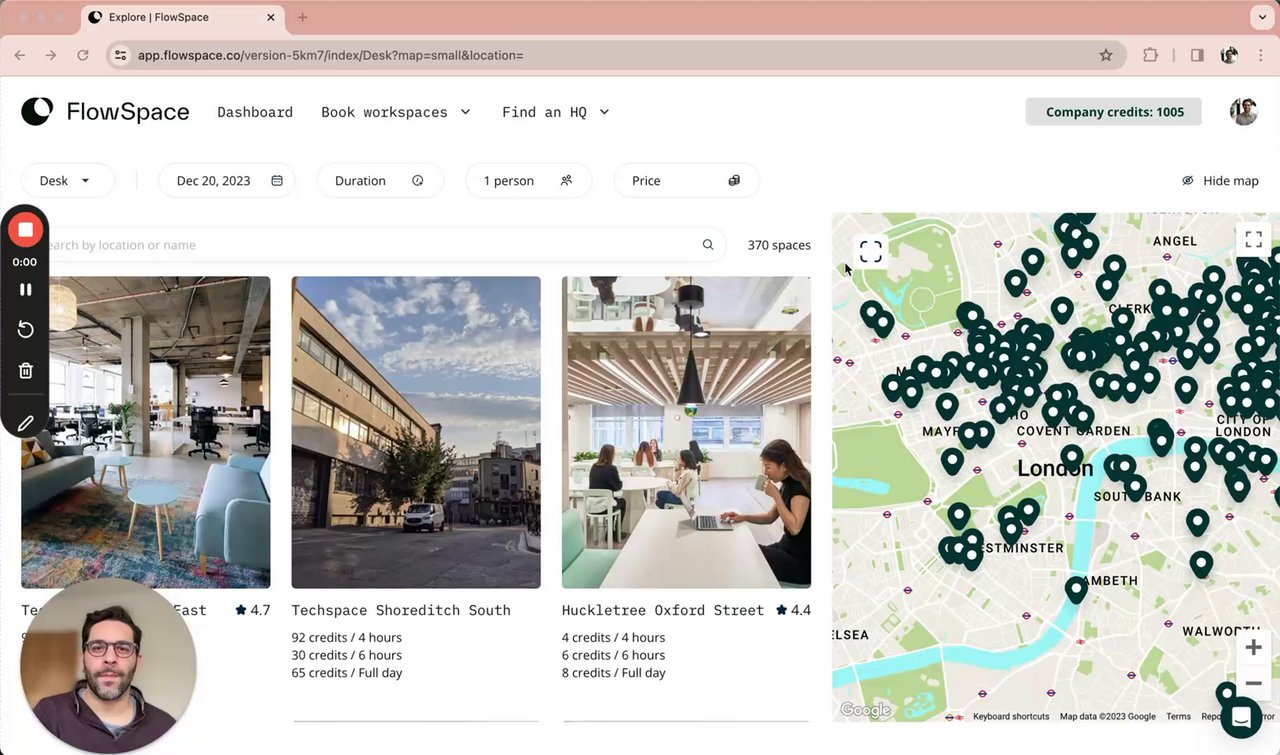Open the Book workspaces menu
Screen dimensions: 1280x755
[x=395, y=112]
